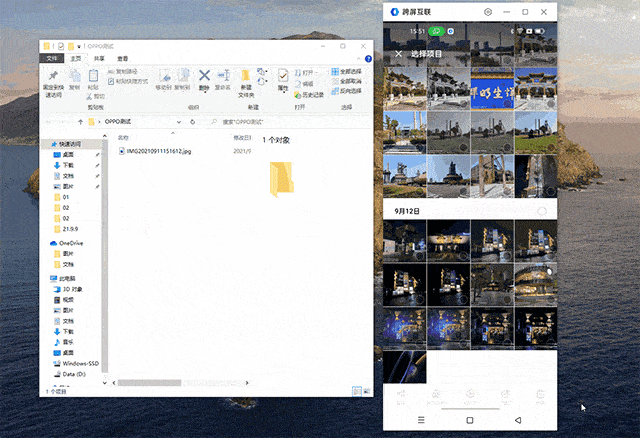Close the phone selection mode with X
The width and height of the screenshot is (640, 438).
(x=399, y=54)
